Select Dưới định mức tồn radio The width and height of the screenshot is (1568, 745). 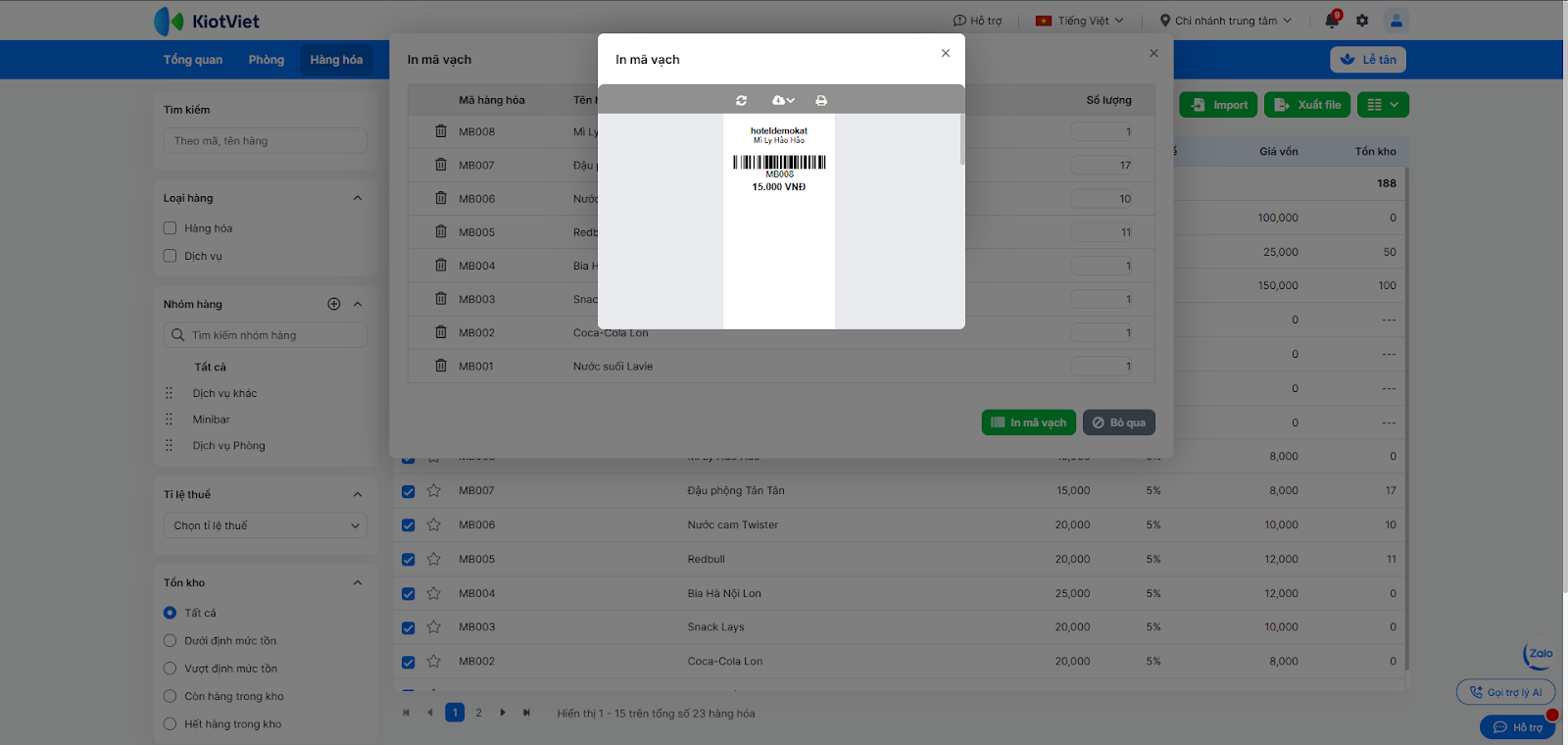(171, 641)
